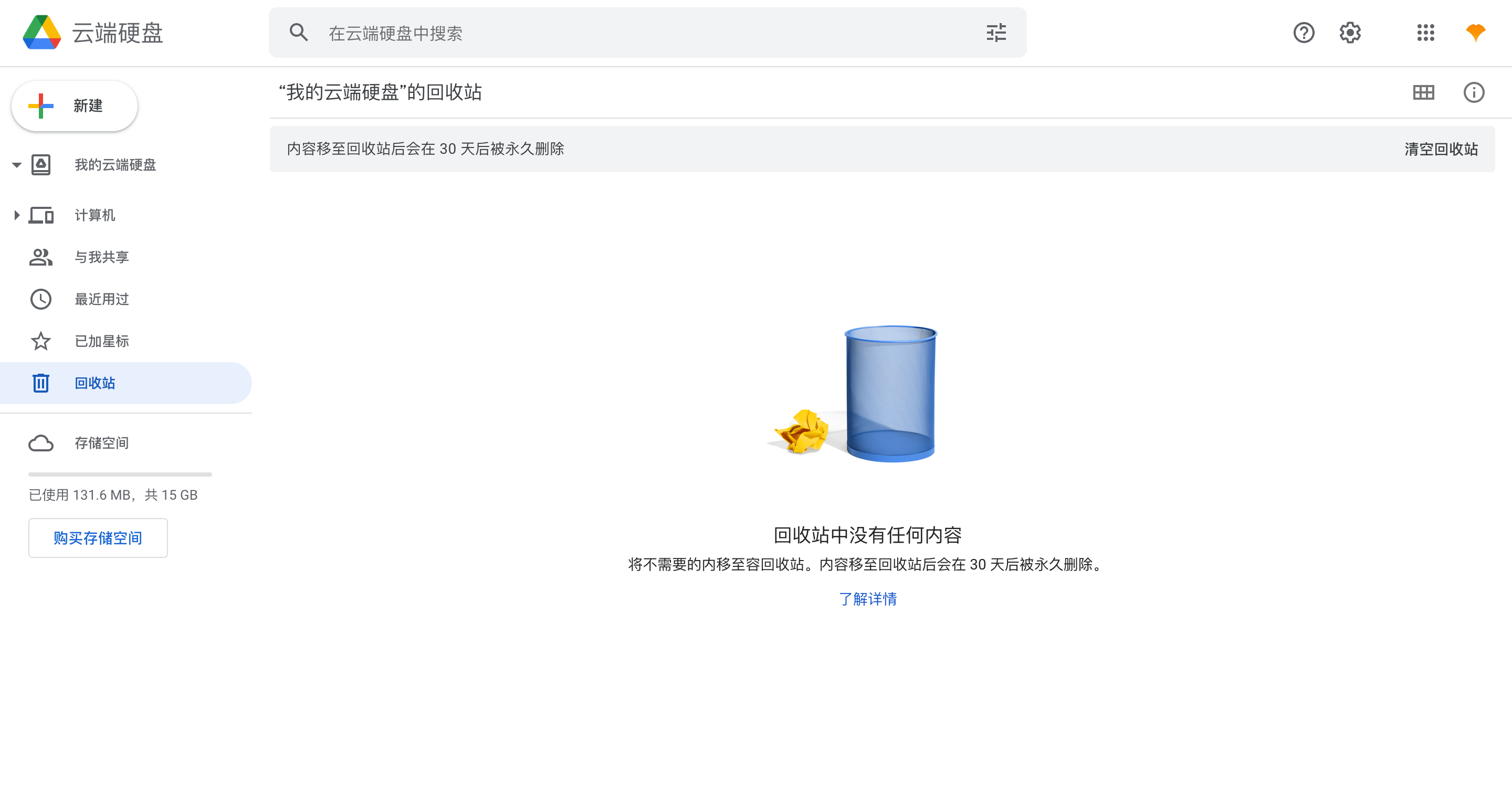Click the 与我共享 people icon
This screenshot has height=802, width=1512.
coord(40,257)
